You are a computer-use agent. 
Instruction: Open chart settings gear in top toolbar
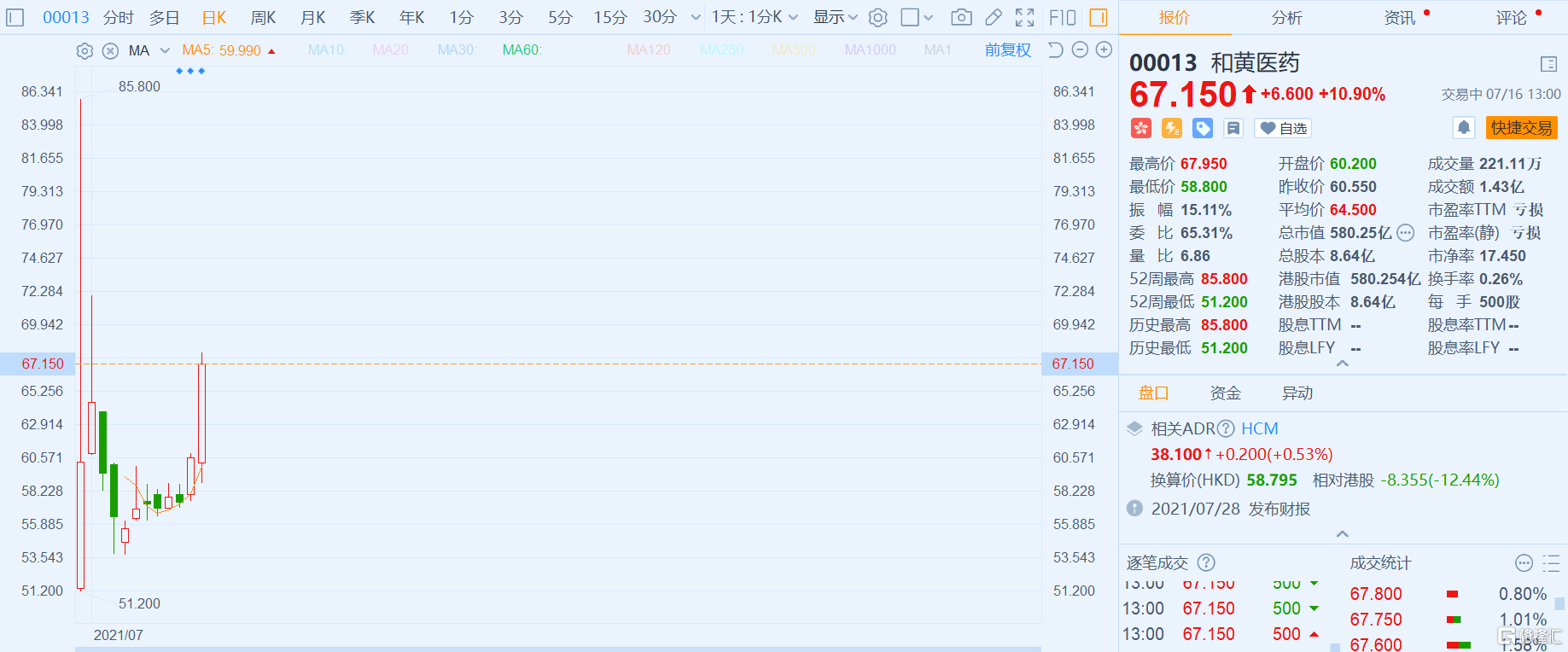point(878,17)
